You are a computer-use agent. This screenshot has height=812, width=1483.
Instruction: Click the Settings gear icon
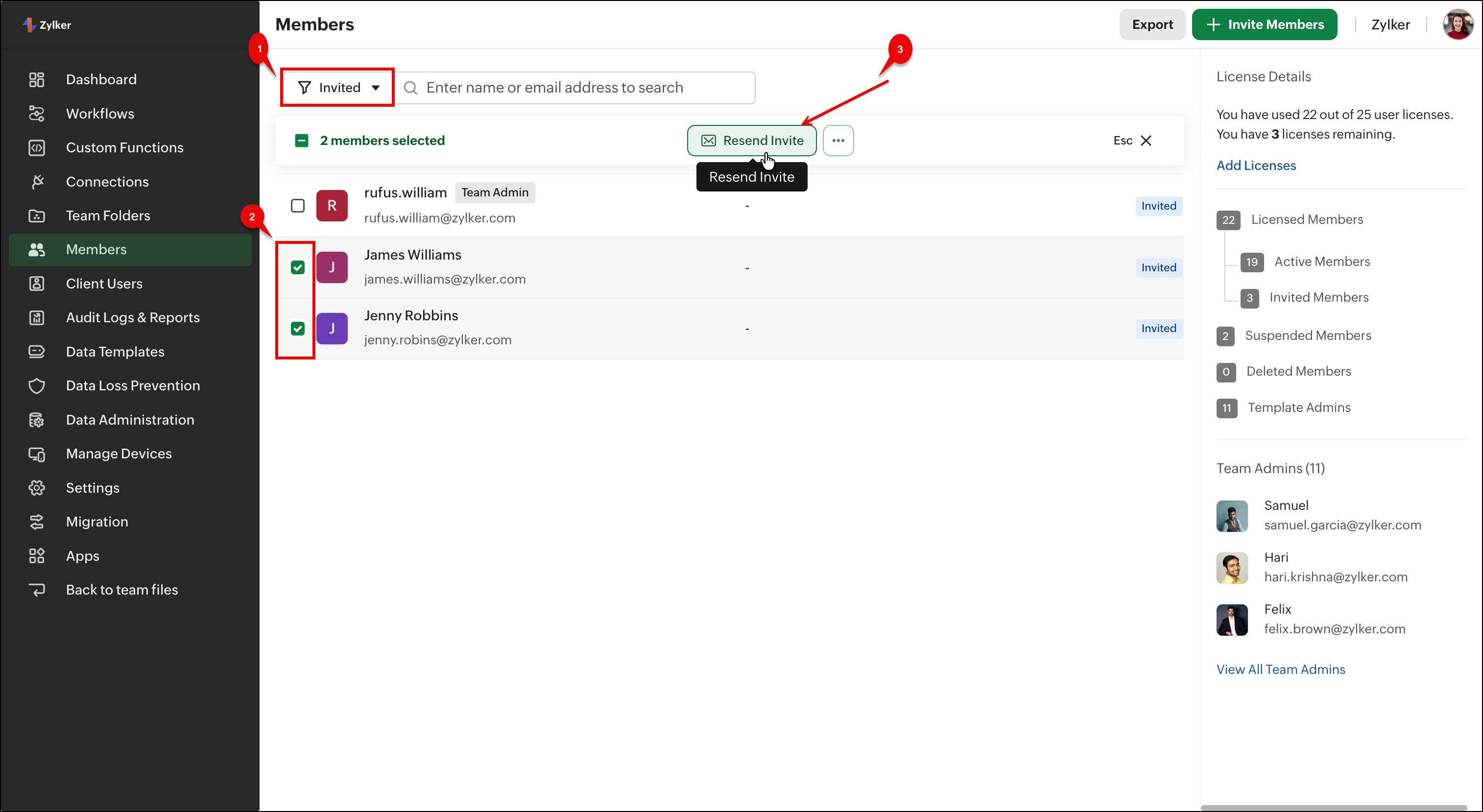[37, 488]
